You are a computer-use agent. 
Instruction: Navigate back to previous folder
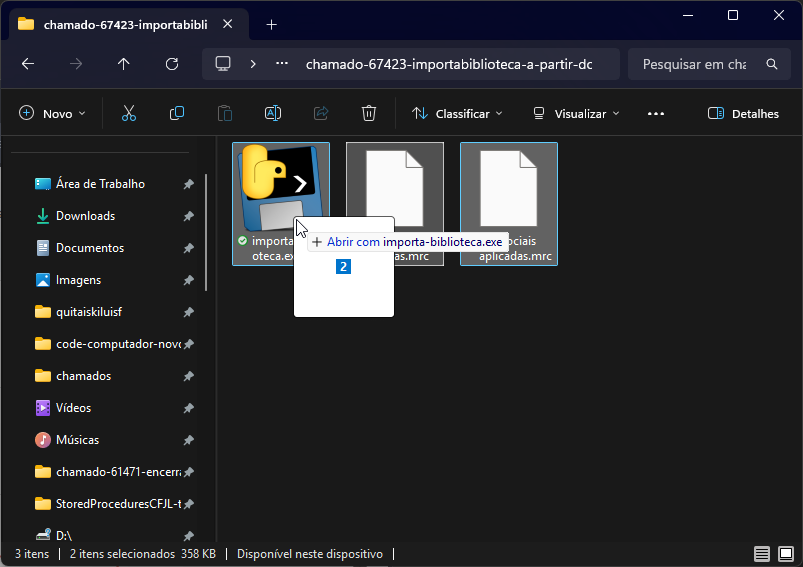pyautogui.click(x=28, y=64)
